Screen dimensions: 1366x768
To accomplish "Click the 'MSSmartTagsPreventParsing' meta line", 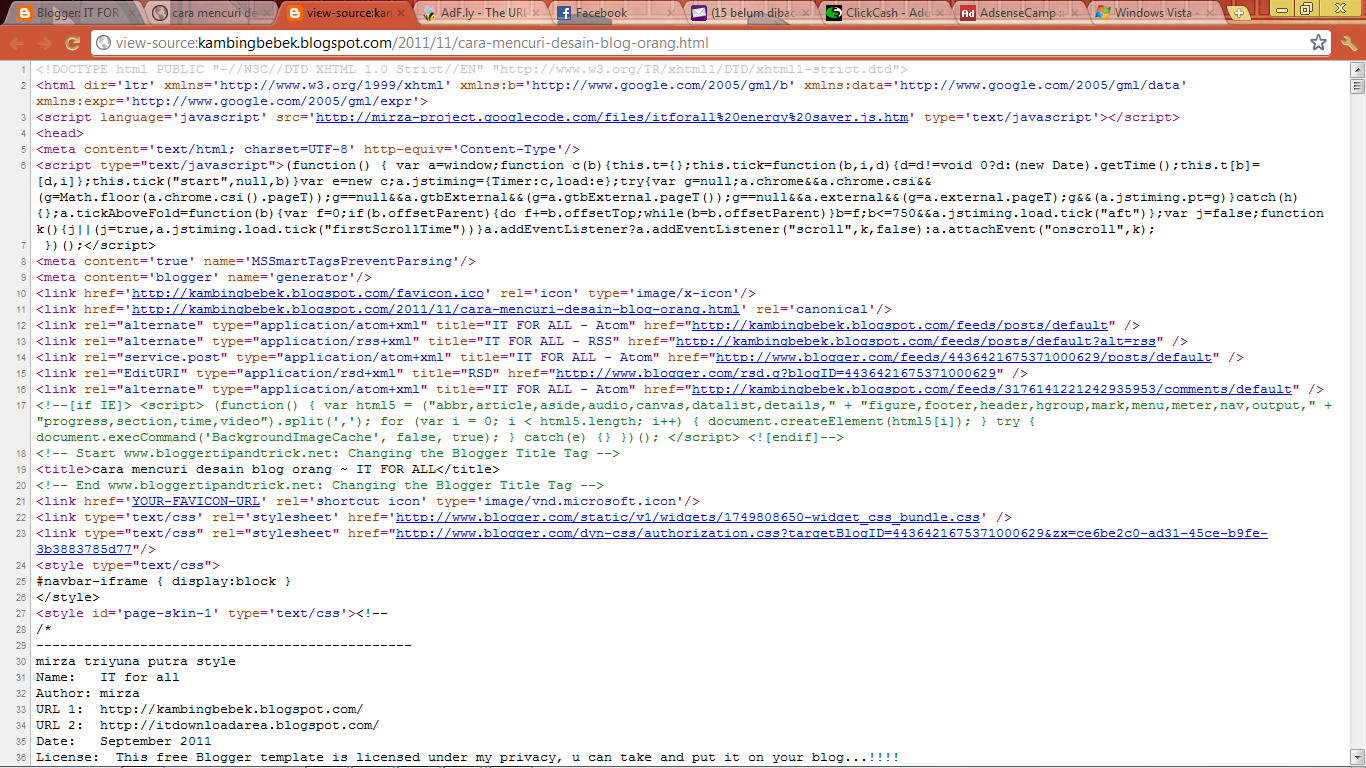I will [x=256, y=261].
